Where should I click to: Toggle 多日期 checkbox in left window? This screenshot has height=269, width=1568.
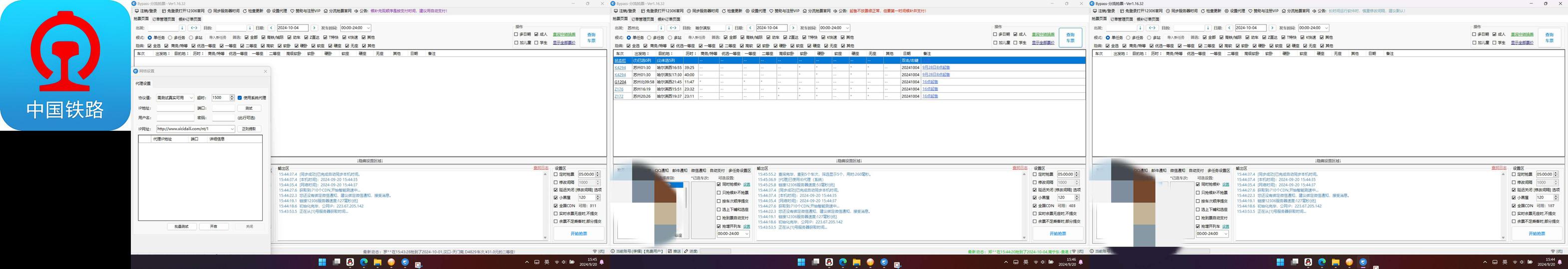click(516, 34)
